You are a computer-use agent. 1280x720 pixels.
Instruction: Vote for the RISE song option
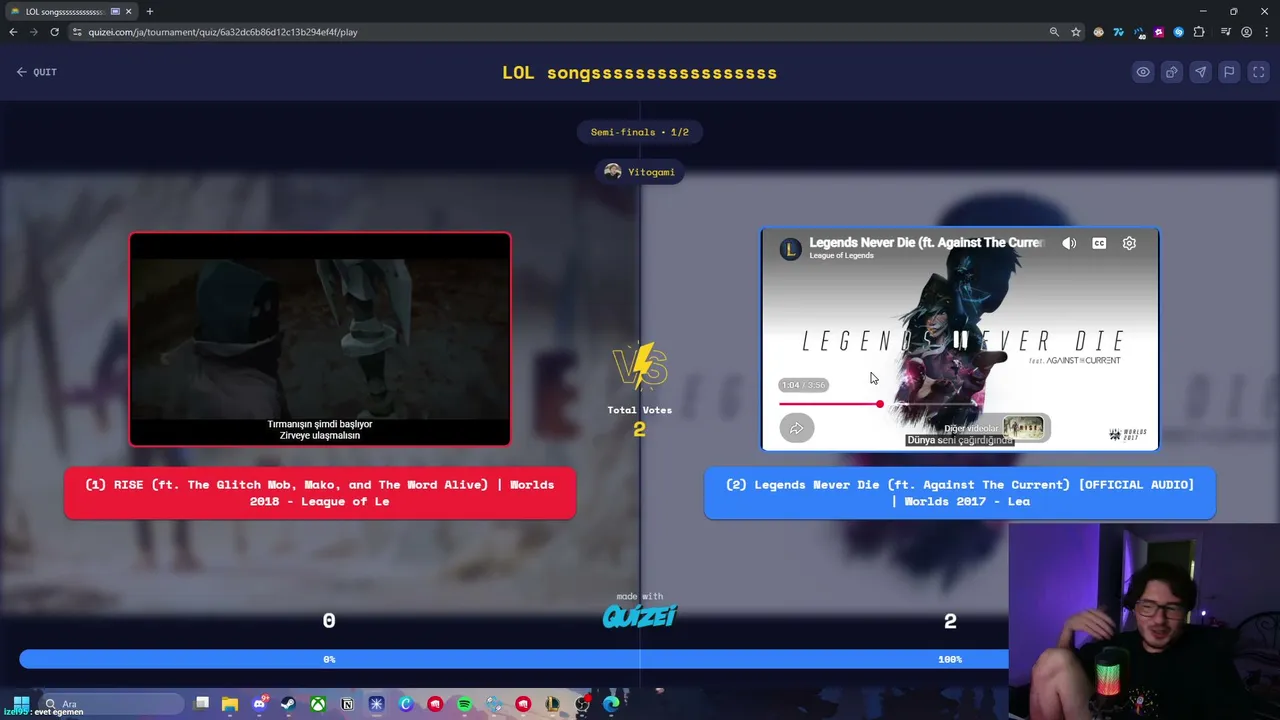coord(320,493)
